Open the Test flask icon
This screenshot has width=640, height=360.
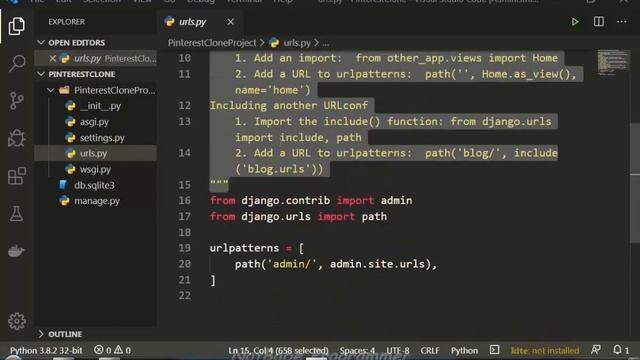[x=16, y=213]
